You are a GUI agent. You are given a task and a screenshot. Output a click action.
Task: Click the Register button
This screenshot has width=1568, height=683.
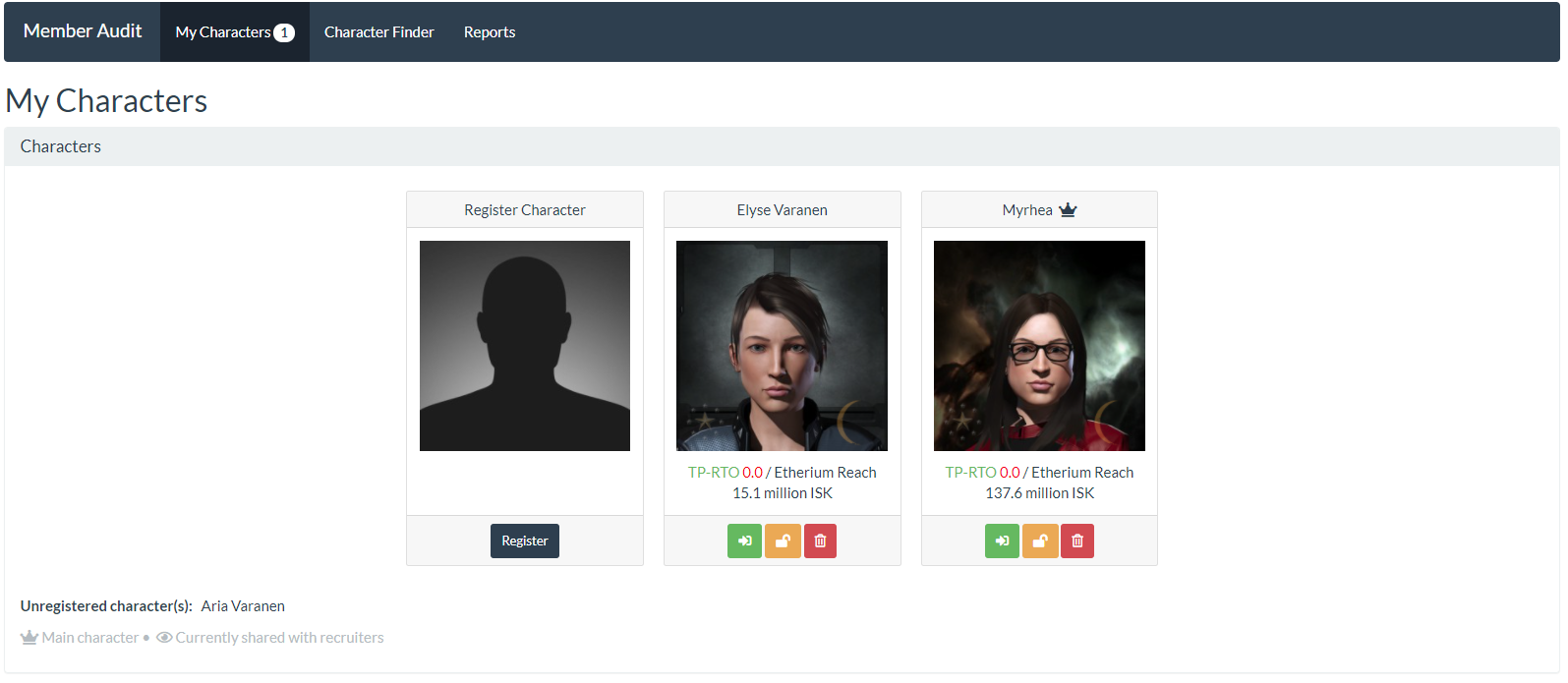pyautogui.click(x=525, y=541)
